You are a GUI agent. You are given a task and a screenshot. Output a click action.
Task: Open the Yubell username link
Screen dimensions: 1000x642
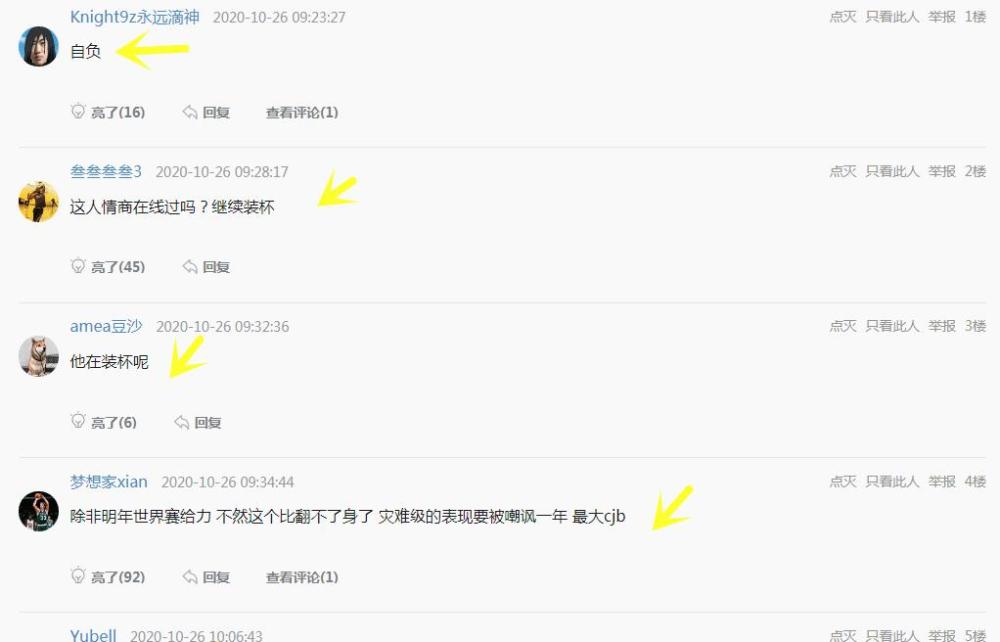pos(93,635)
